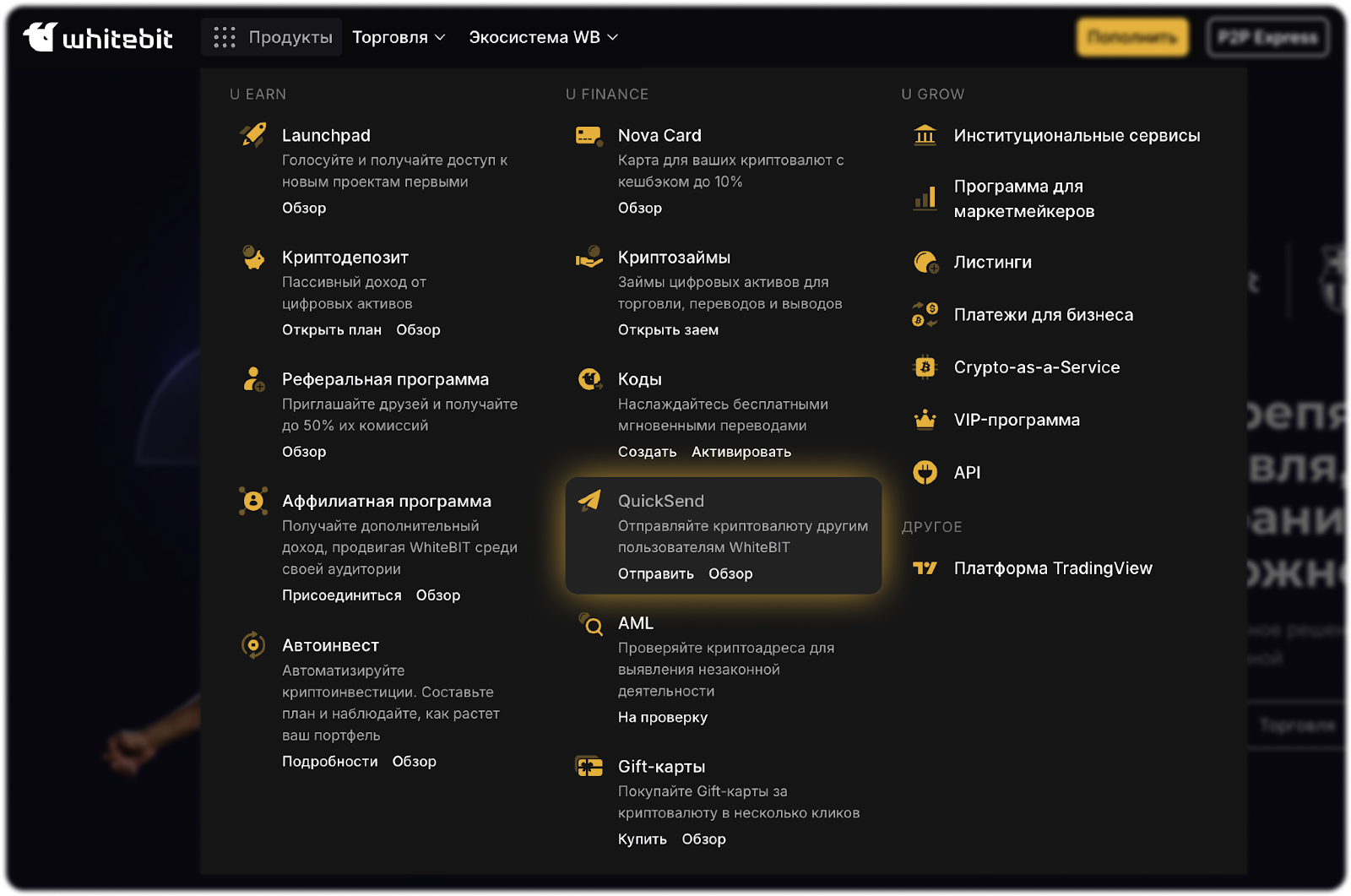Click Активировать under Коды
The image size is (1351, 896).
741,452
